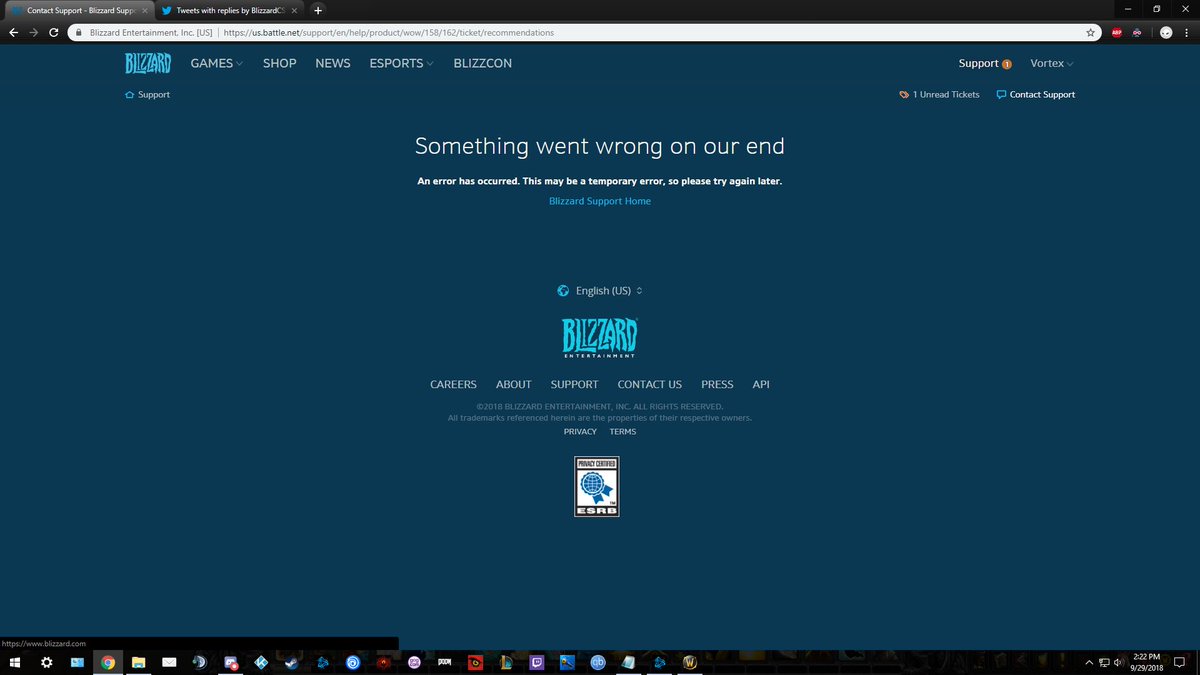Open the Chrome three-dot menu
Screen dimensions: 1200x675
pyautogui.click(x=1189, y=32)
